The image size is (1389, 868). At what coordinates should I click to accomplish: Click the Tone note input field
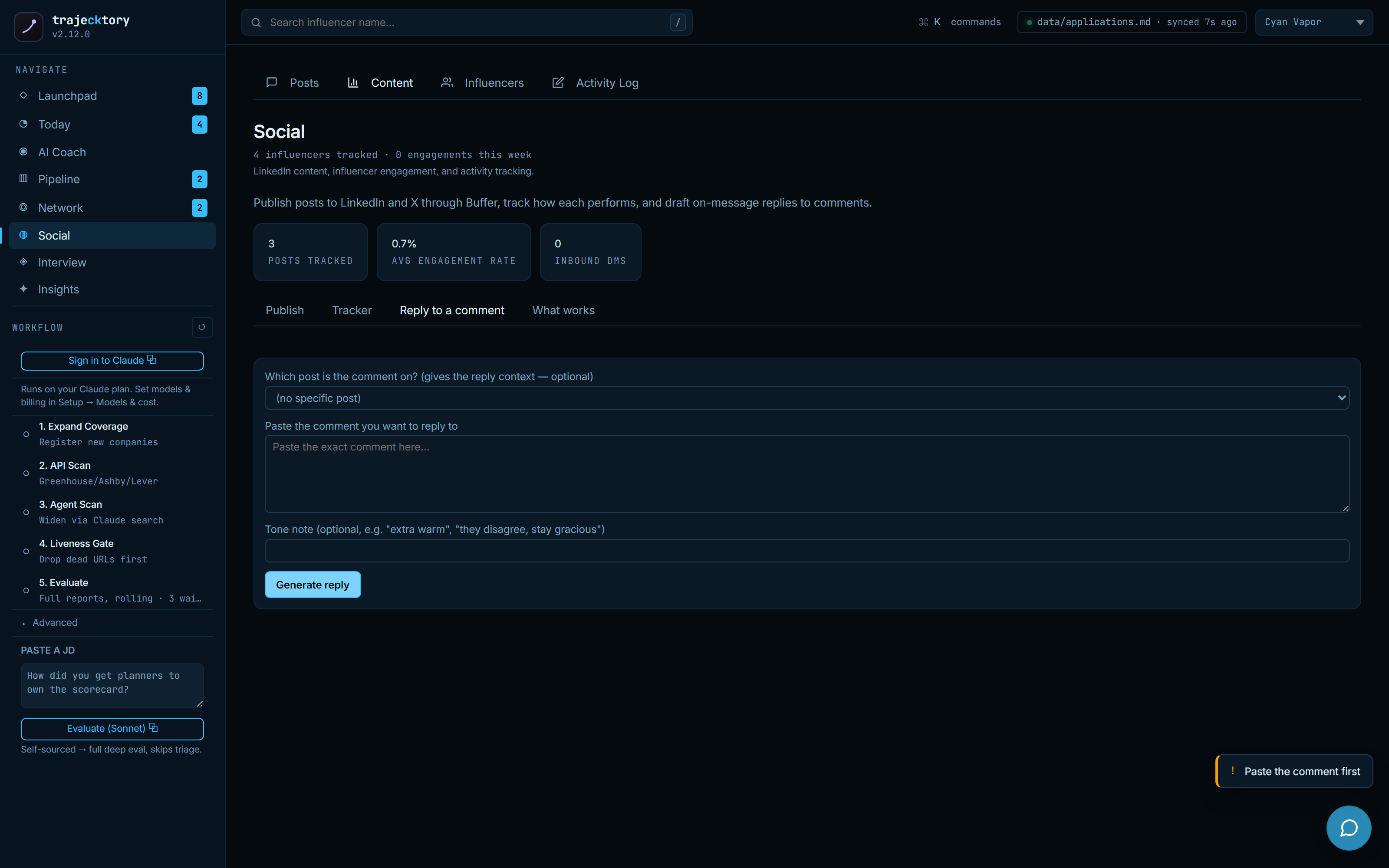[x=807, y=551]
